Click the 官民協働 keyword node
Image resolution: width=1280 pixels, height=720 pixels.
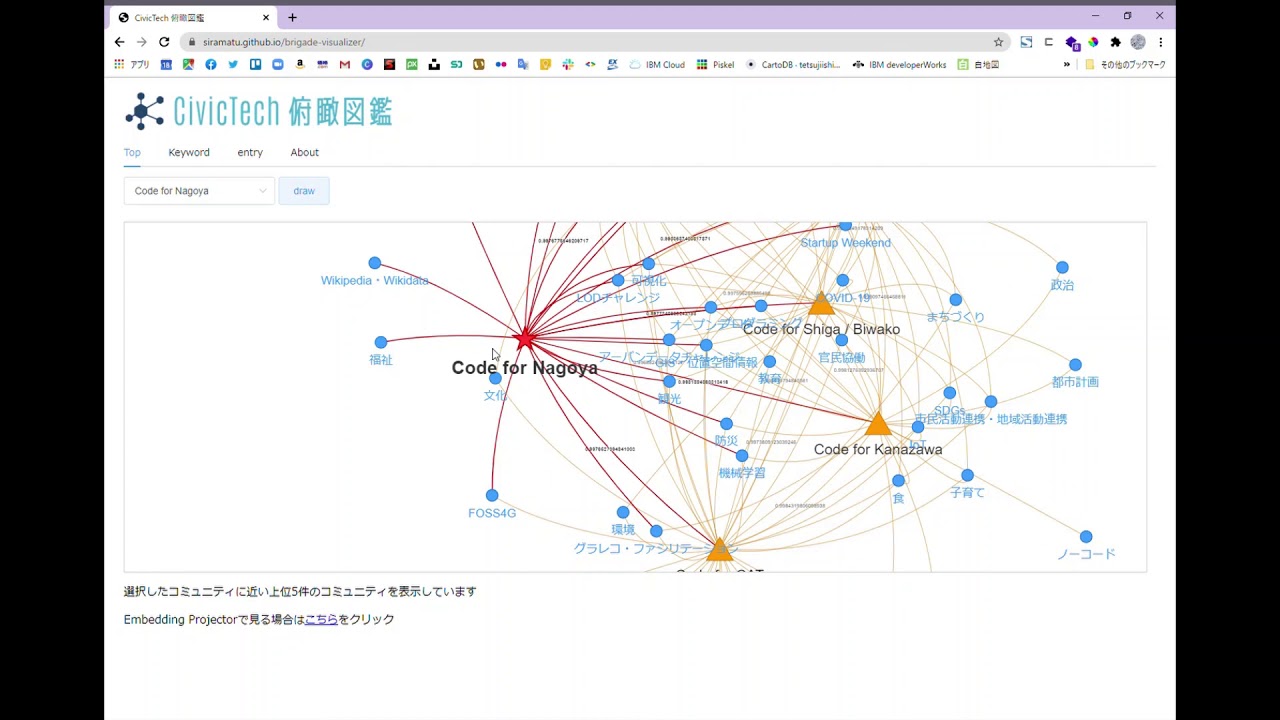(841, 340)
